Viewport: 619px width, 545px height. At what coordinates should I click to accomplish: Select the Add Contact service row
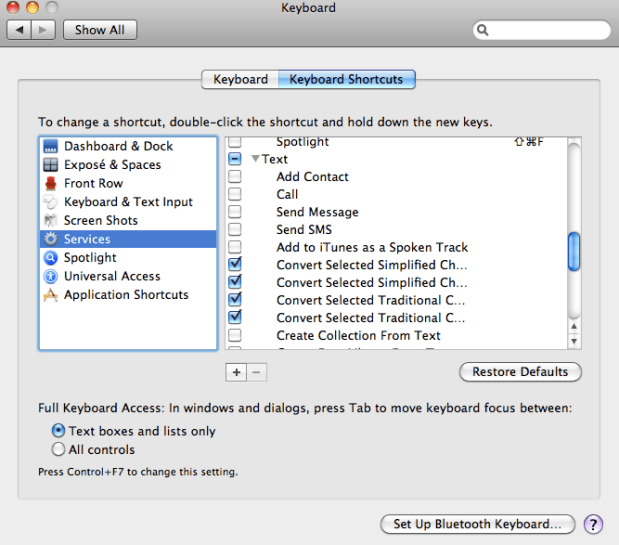pos(396,176)
